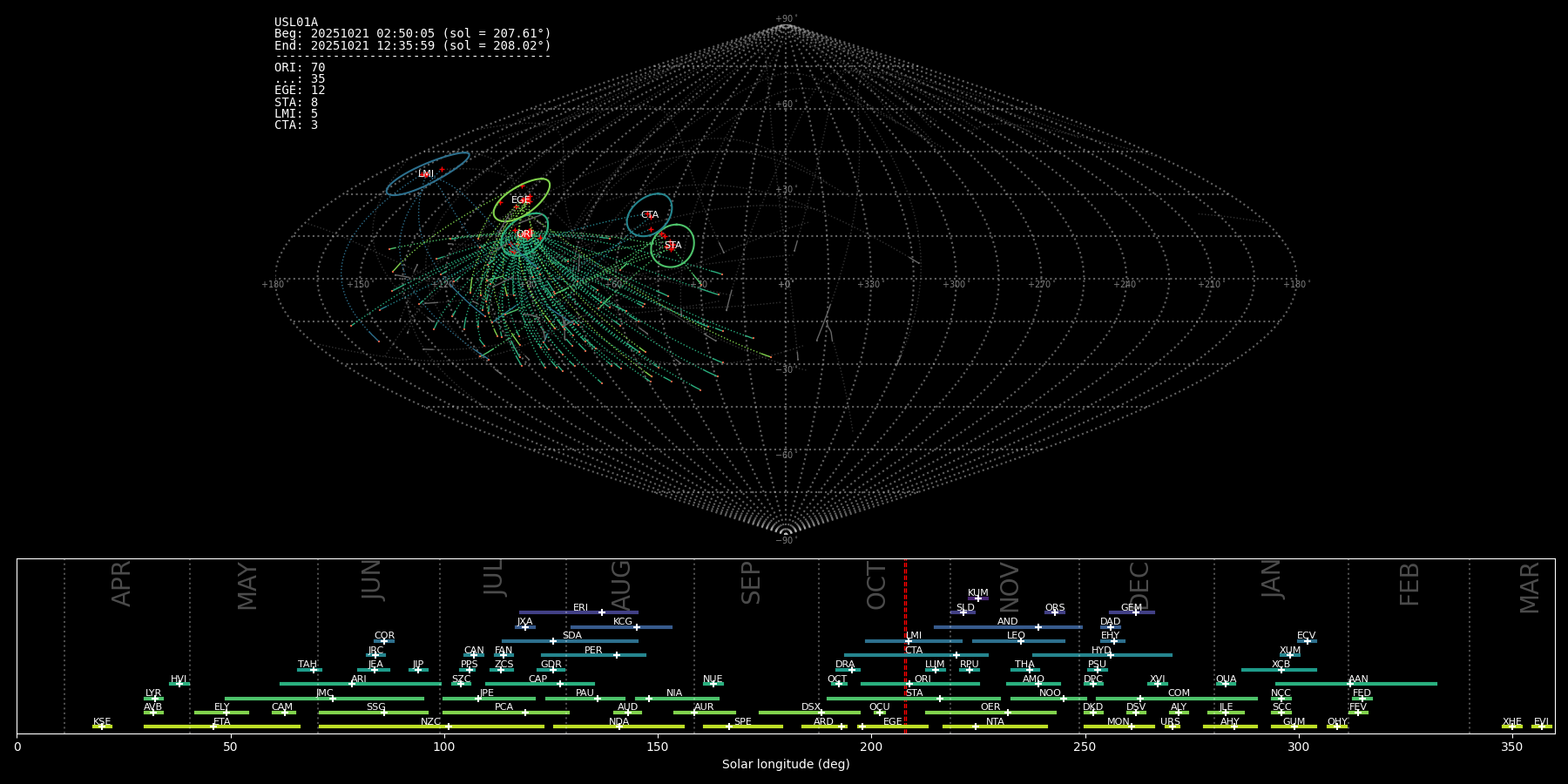Click the MON shower bar in timeline
1568x784 pixels.
pos(1119,727)
